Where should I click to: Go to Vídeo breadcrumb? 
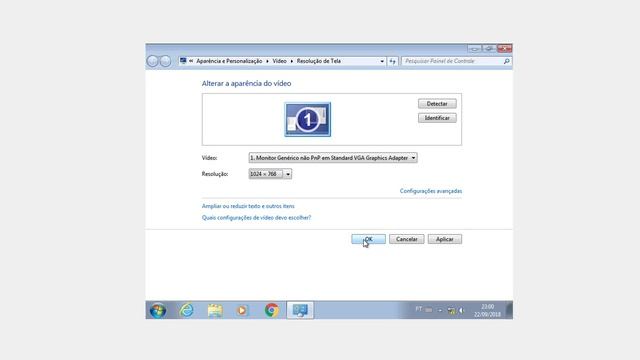pyautogui.click(x=280, y=61)
